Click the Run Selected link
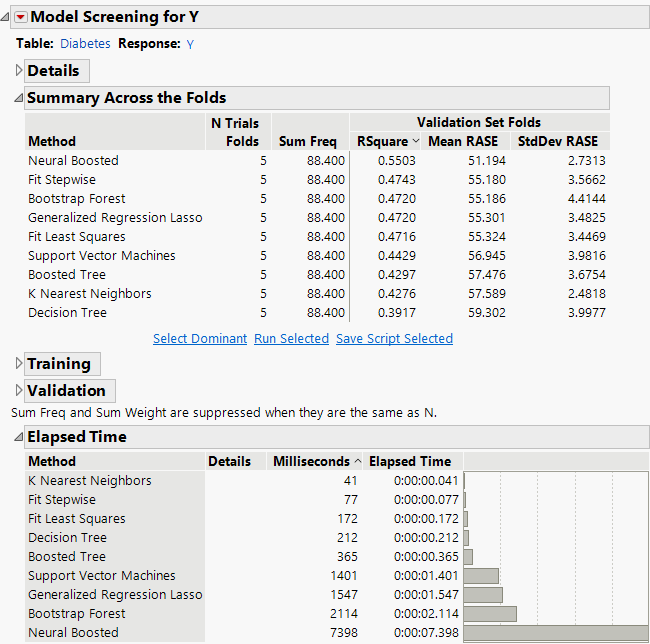This screenshot has width=650, height=644. pos(291,339)
